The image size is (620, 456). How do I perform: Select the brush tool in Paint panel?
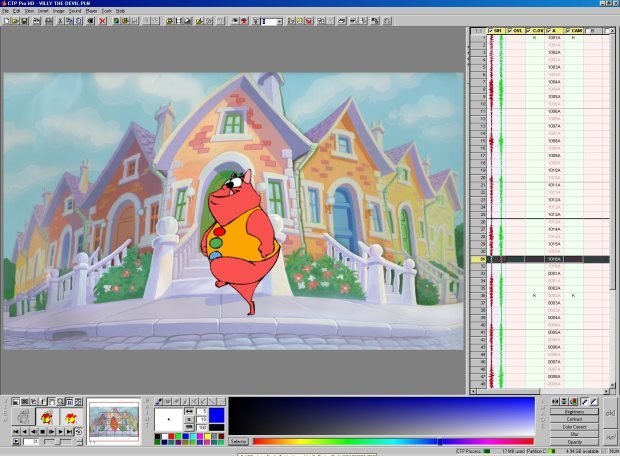pos(159,401)
